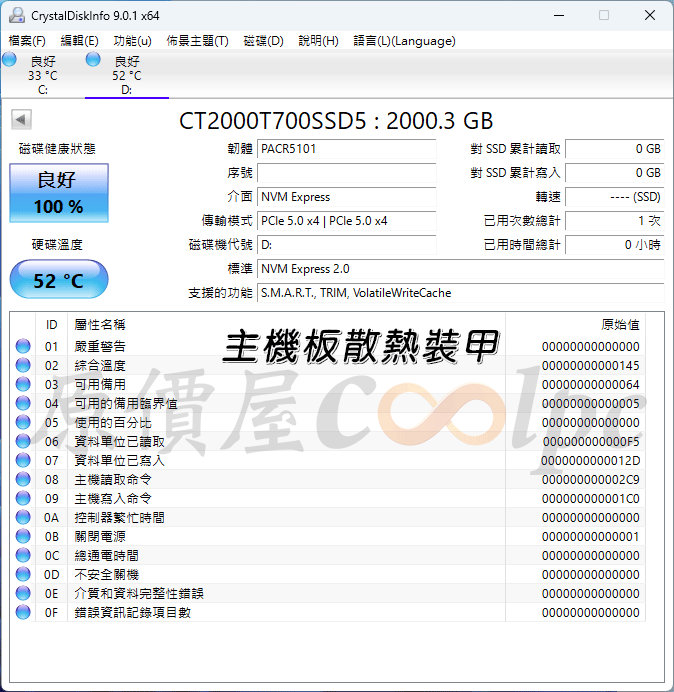
Task: Close the CrystalDiskInfo window
Action: pos(650,15)
